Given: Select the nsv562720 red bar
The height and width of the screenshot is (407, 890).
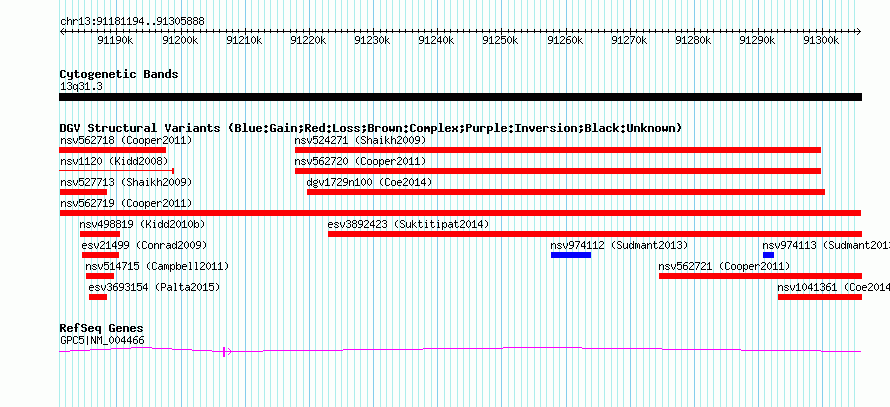Looking at the screenshot, I should click(558, 171).
